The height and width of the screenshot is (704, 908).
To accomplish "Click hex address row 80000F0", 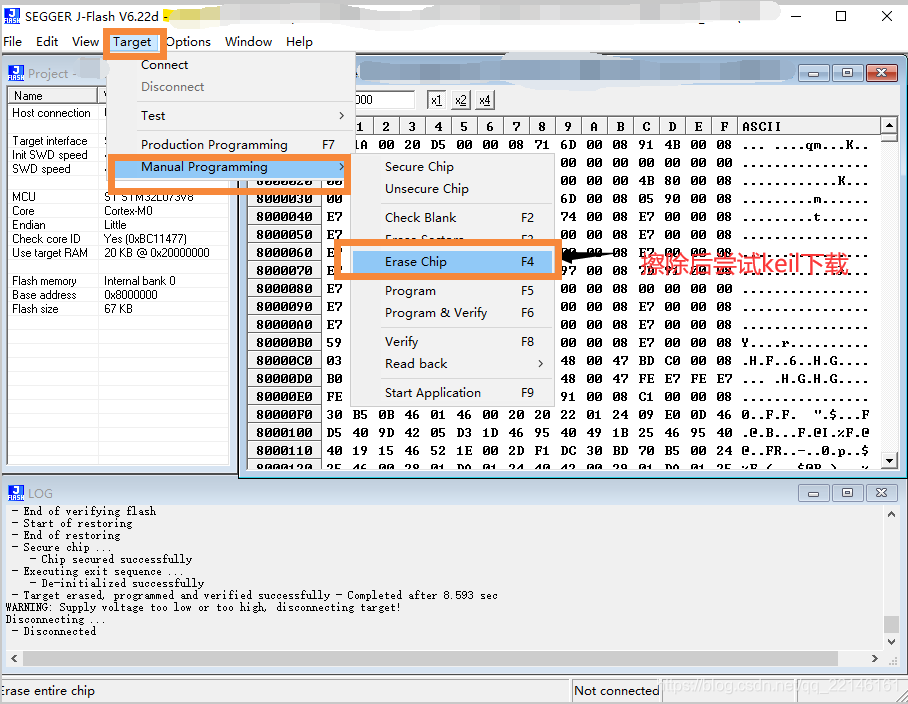I will tap(284, 415).
